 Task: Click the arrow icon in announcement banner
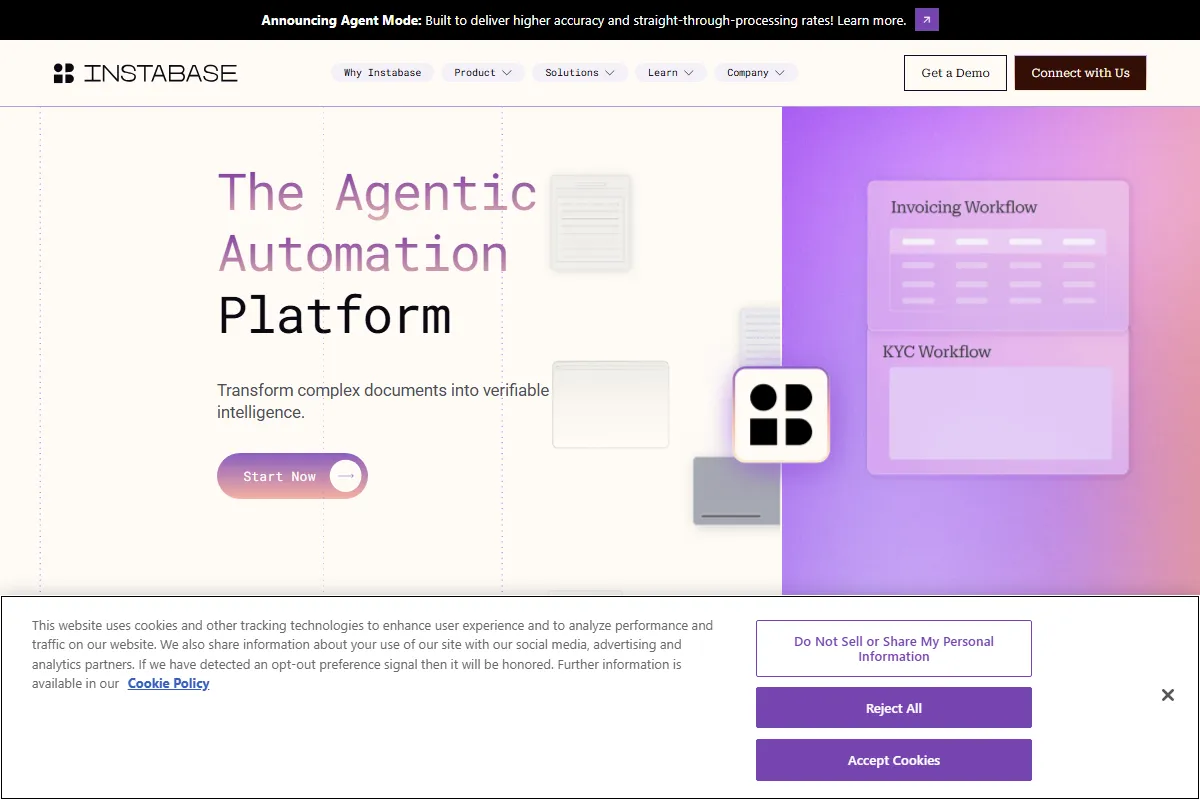click(x=927, y=20)
